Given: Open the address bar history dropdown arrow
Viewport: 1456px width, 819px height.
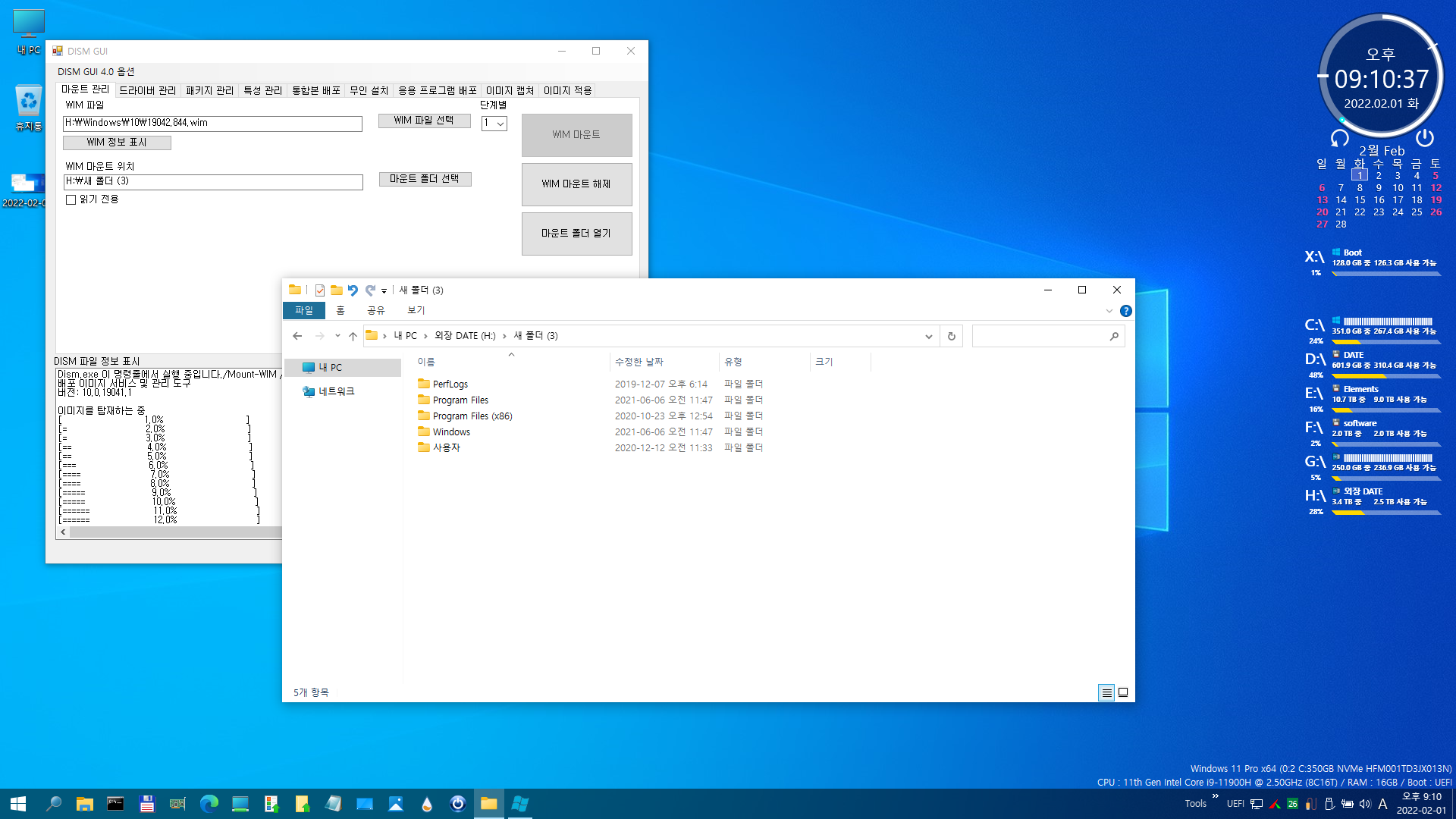Looking at the screenshot, I should click(x=928, y=336).
